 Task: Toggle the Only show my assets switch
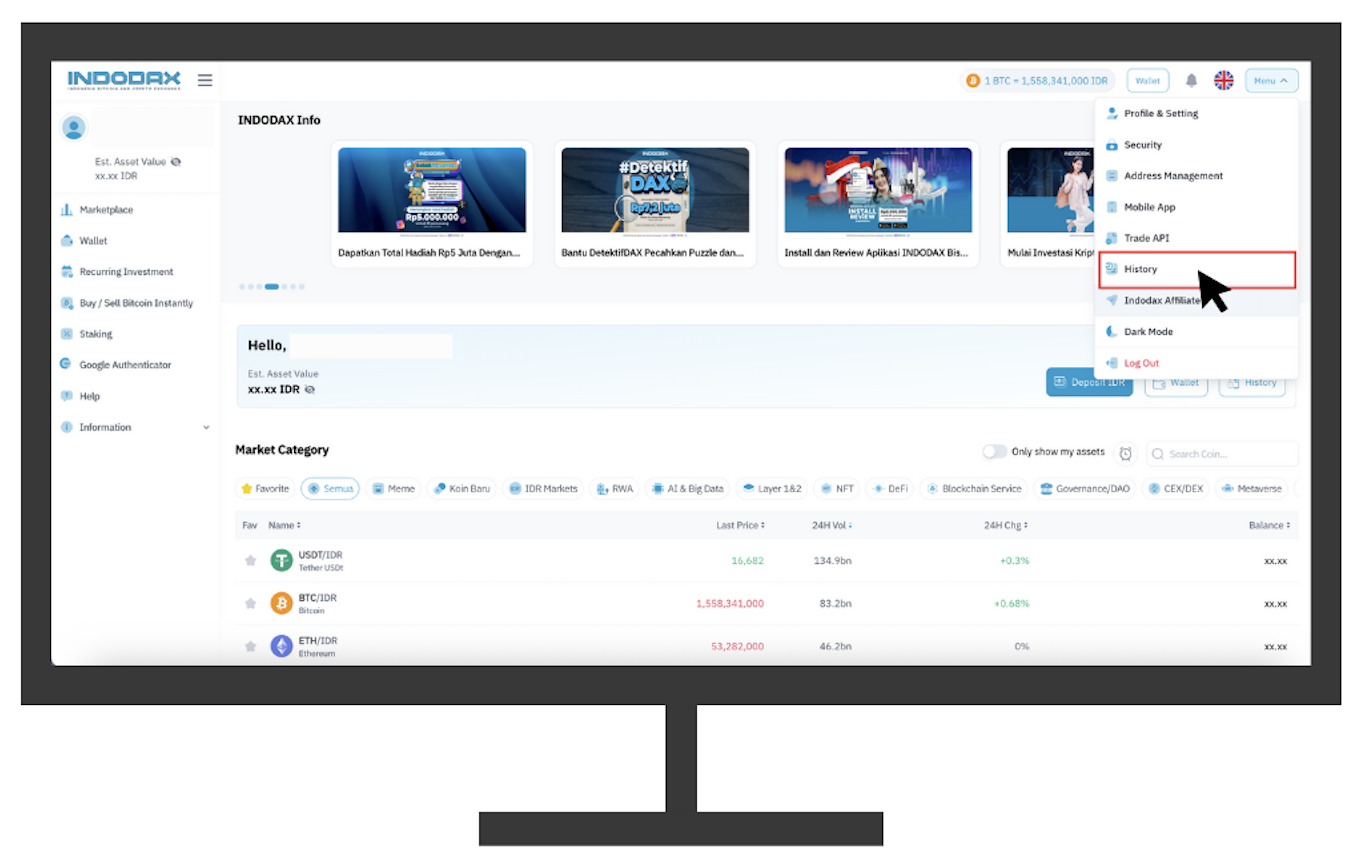(x=994, y=452)
